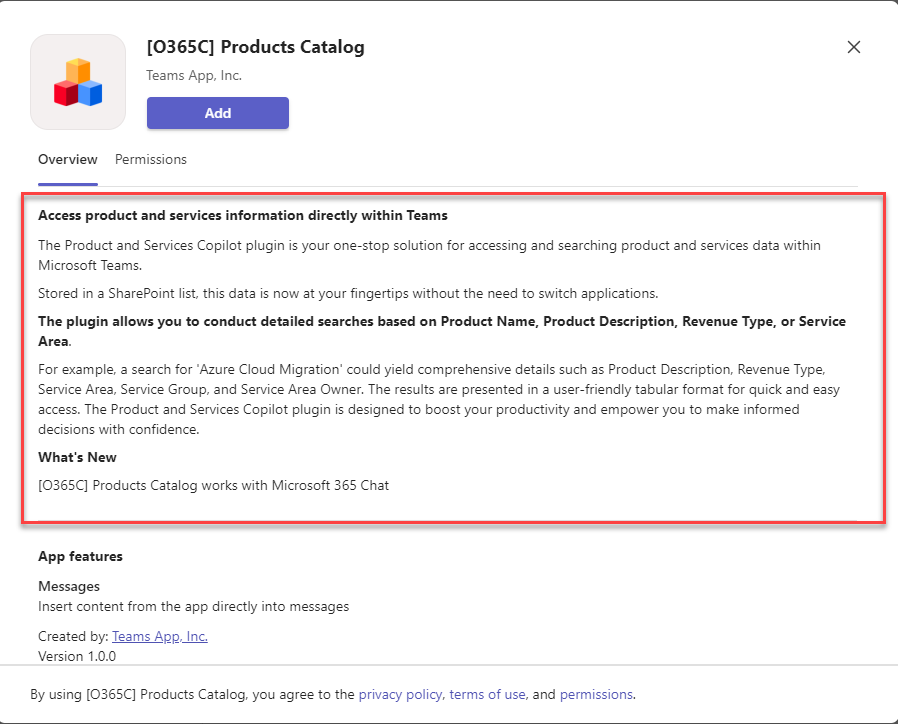Click 'Stored in a SharePoint list' sentence

pyautogui.click(x=348, y=293)
